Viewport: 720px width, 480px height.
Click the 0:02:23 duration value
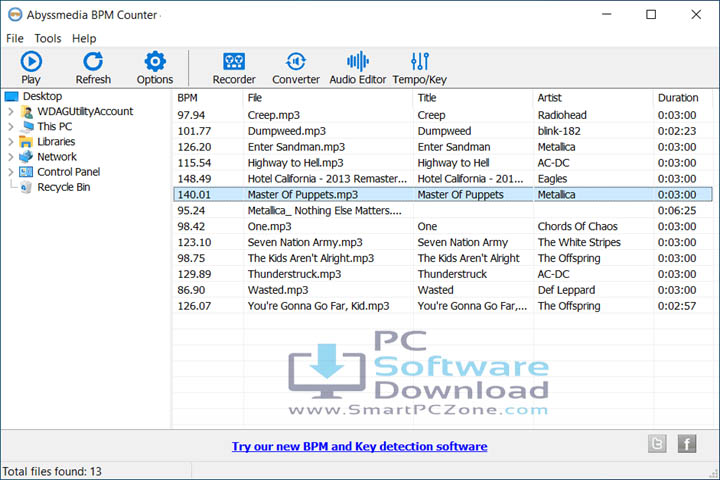pos(677,131)
